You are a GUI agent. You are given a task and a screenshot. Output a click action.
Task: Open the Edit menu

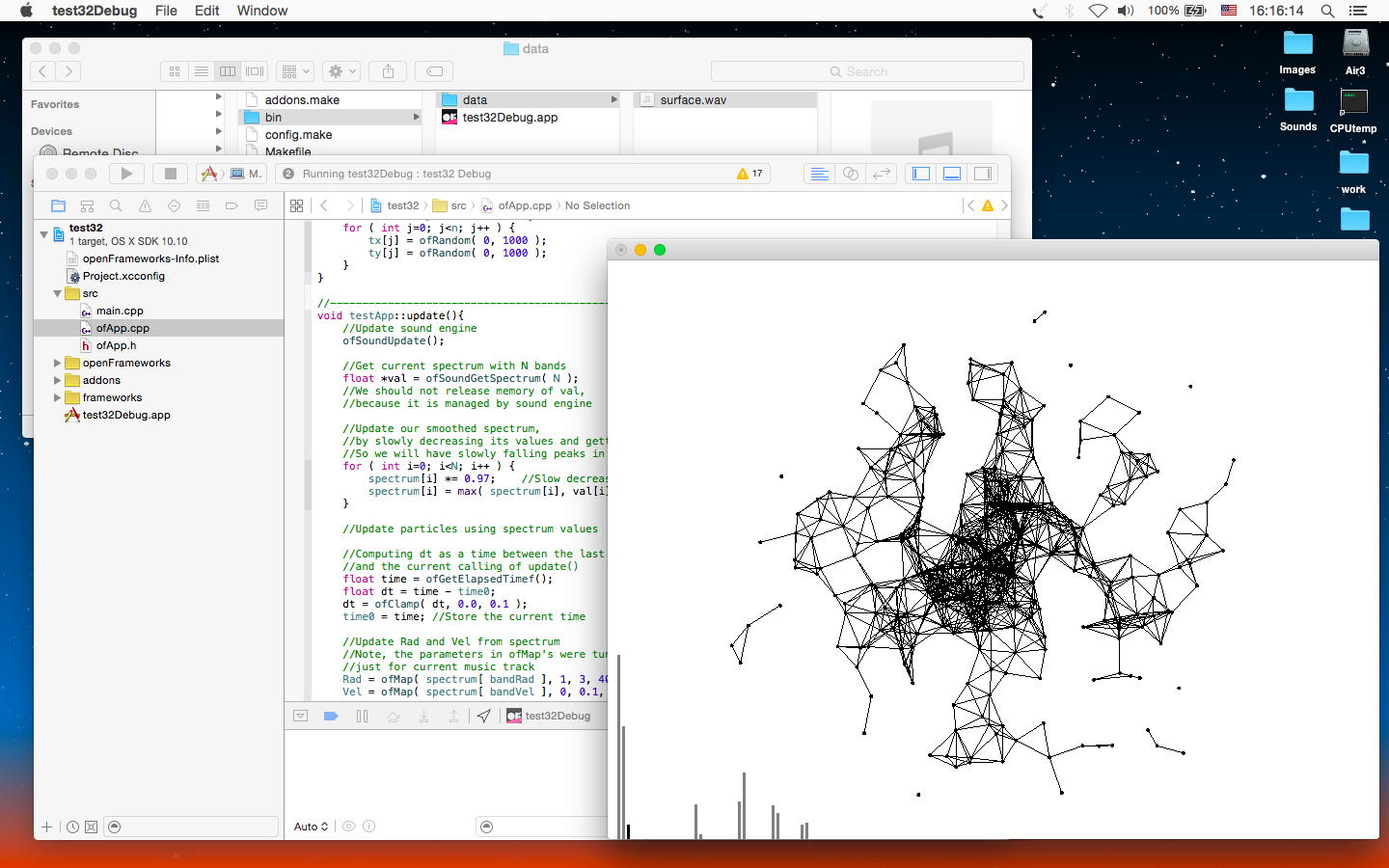206,11
